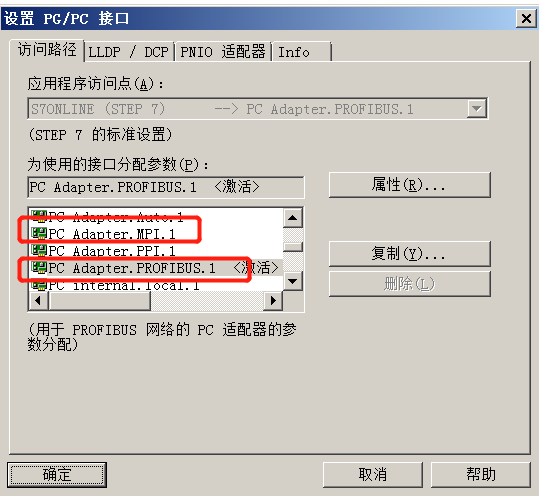Click the PC Adapter.Auto.1 adapter icon
The width and height of the screenshot is (539, 496).
[x=39, y=217]
